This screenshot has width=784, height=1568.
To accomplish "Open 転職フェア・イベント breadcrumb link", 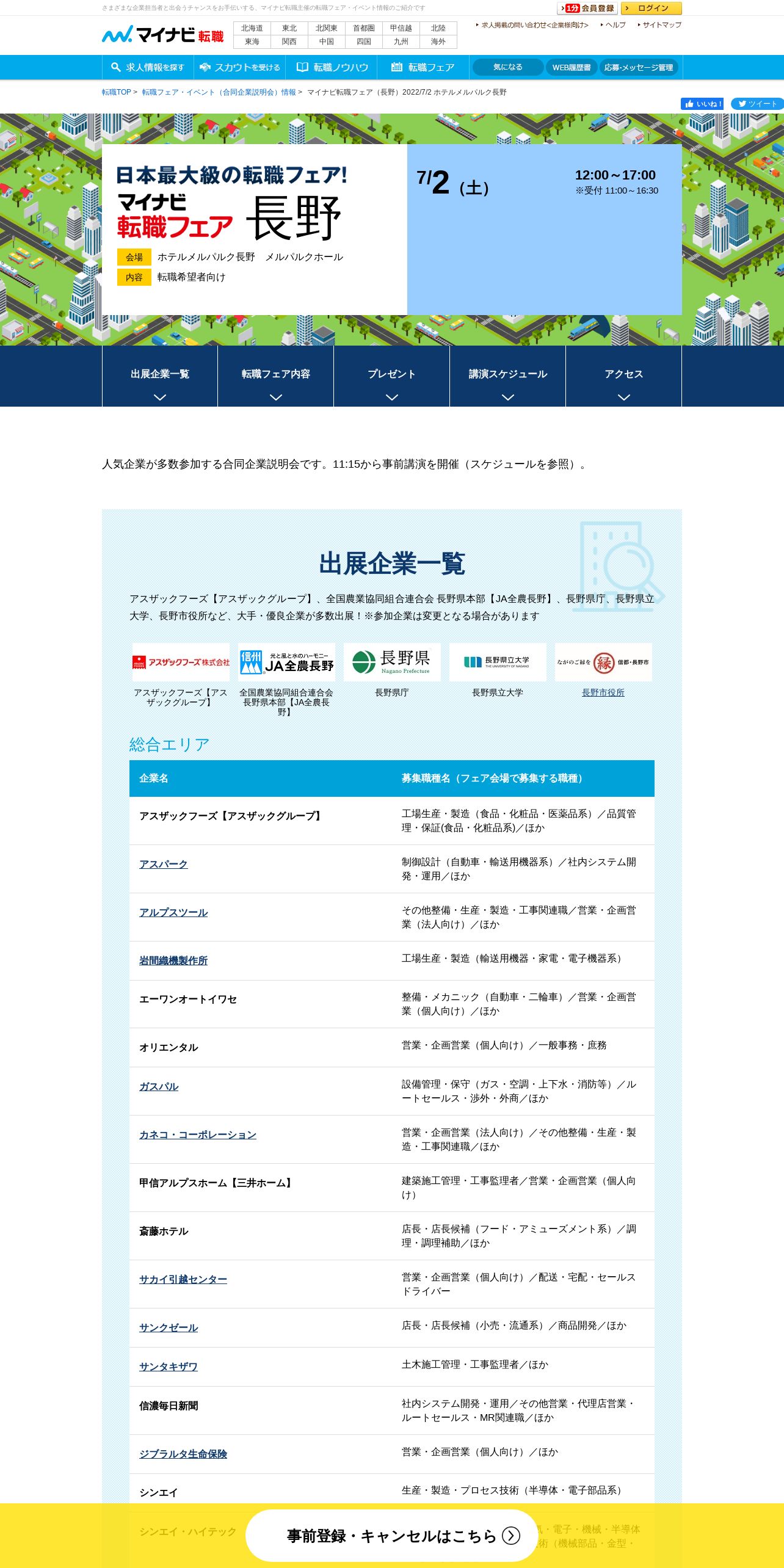I will coord(219,92).
